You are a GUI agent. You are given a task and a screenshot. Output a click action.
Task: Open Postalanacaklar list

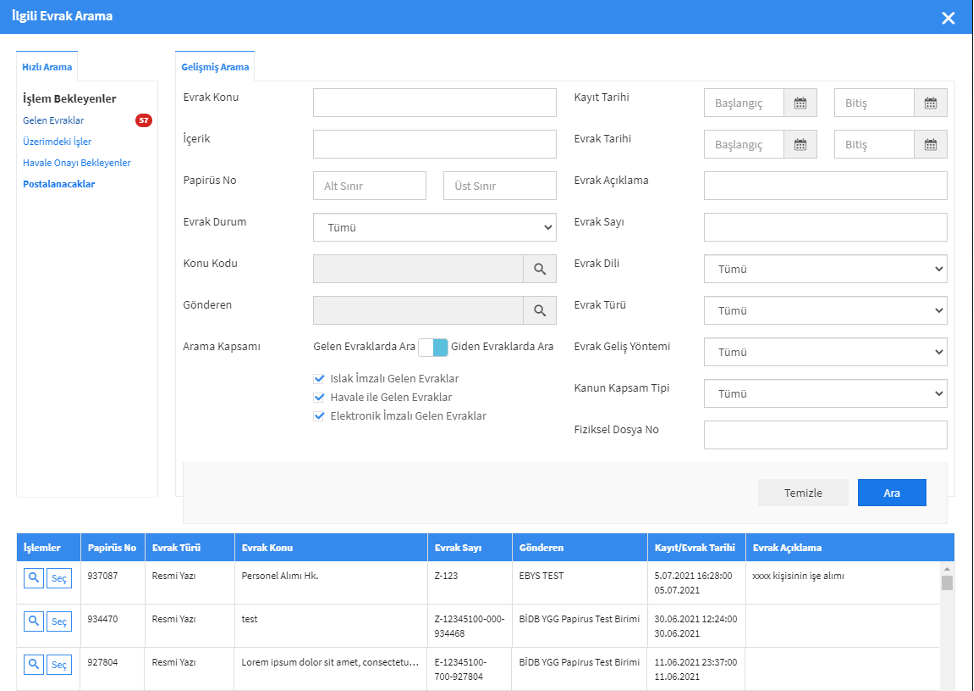59,184
